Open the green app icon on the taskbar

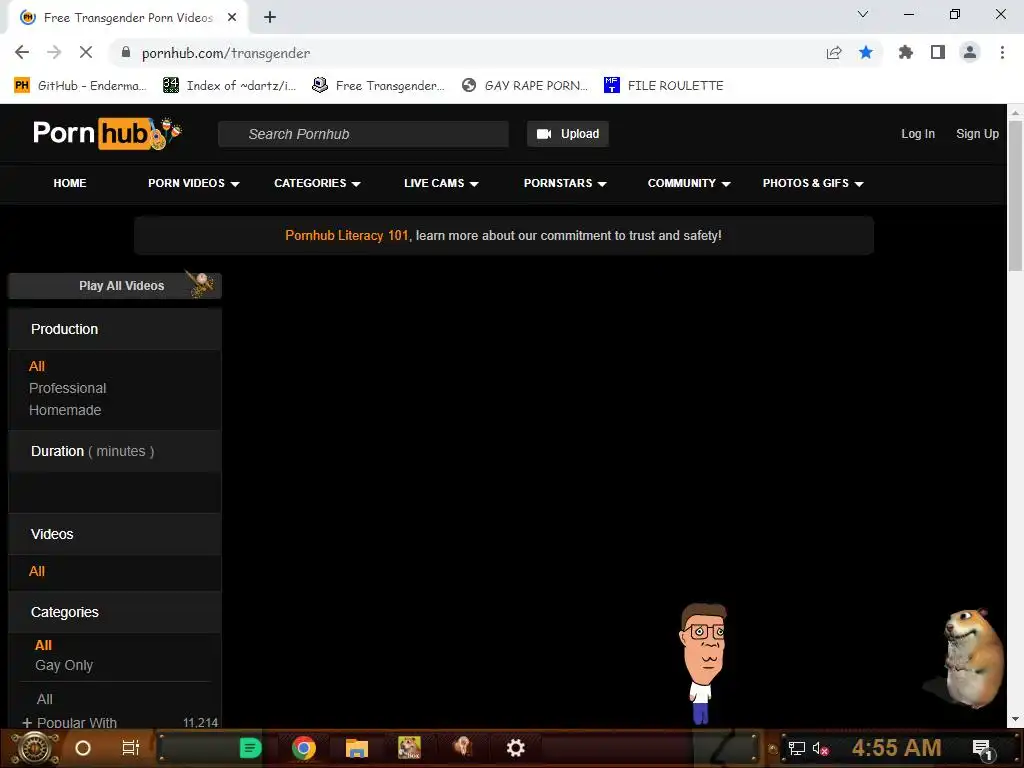coord(251,748)
